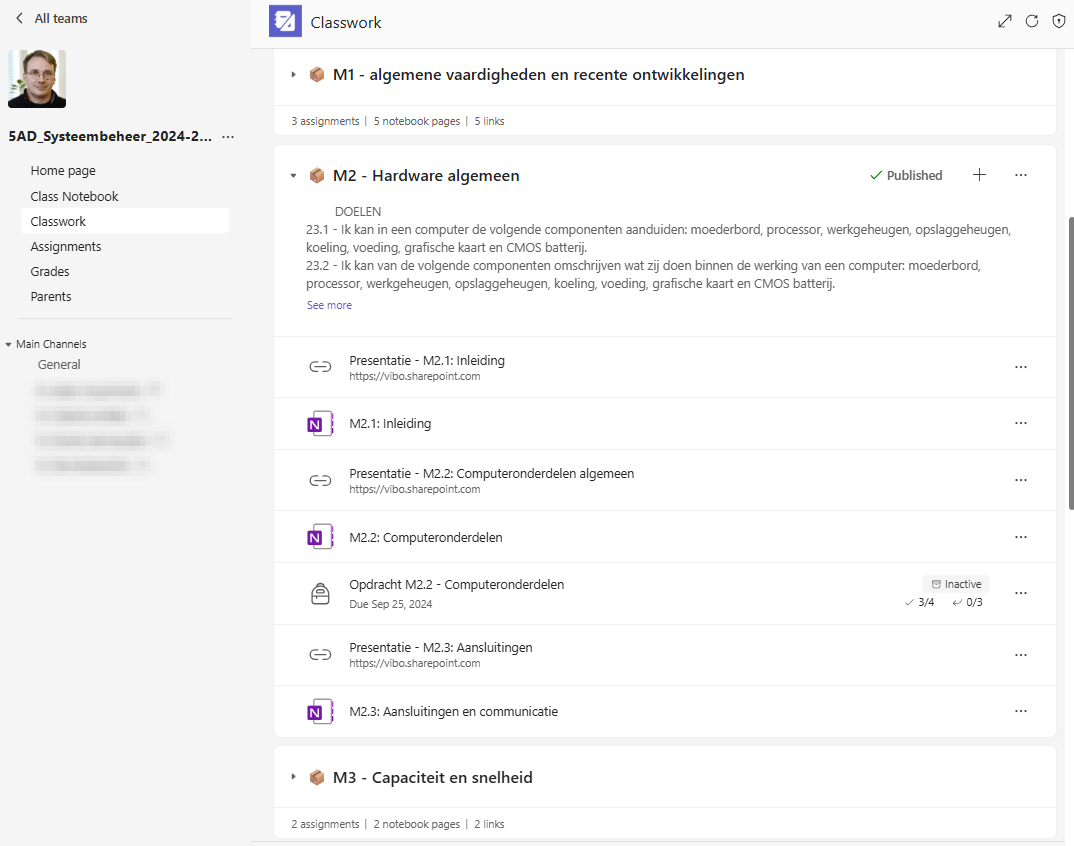Click backpack icon of Opdracht M2.2

tap(319, 593)
